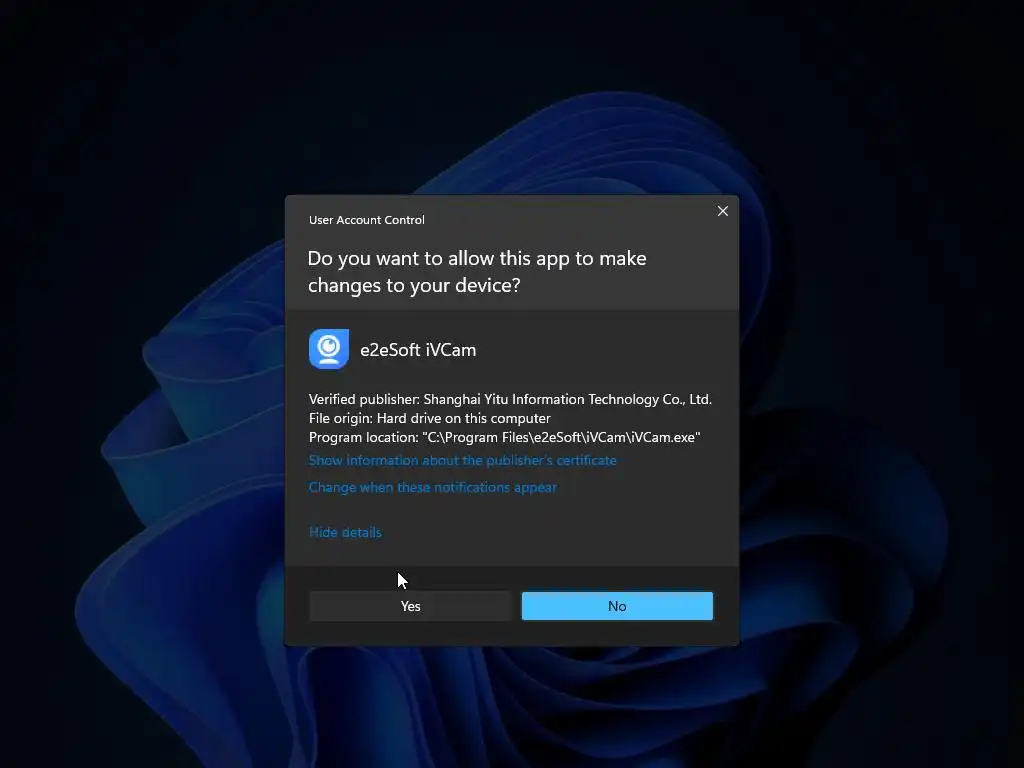Close the User Account Control dialog
This screenshot has width=1024, height=768.
coord(722,211)
